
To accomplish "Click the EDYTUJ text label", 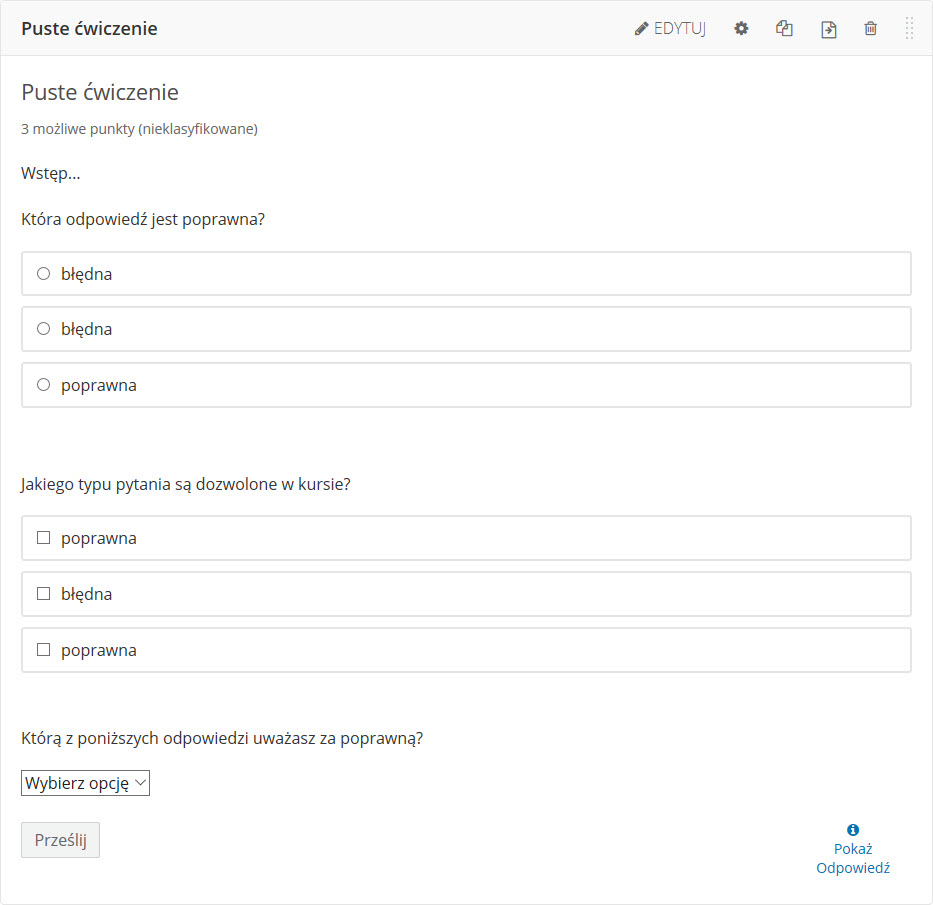I will (680, 29).
